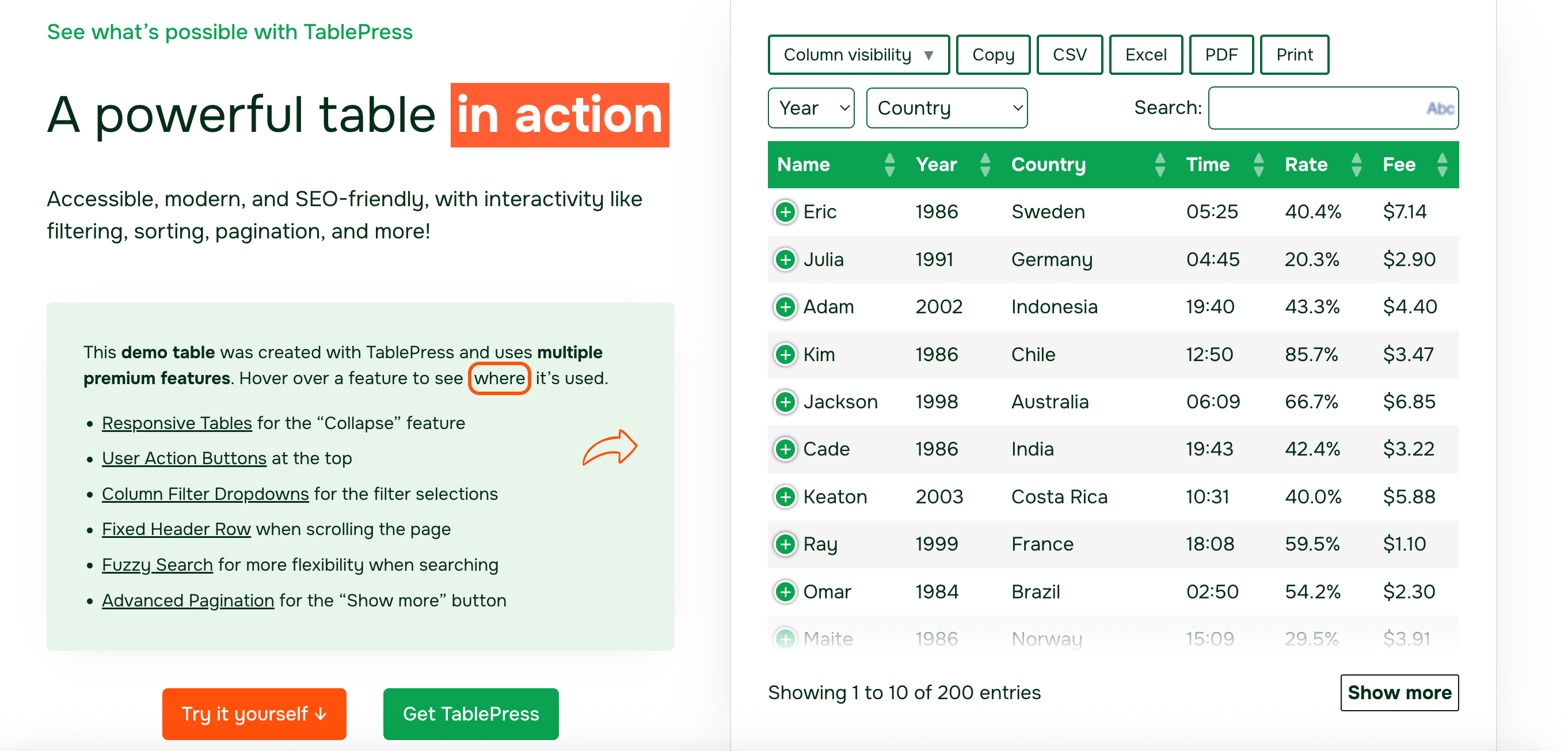This screenshot has width=1568, height=751.
Task: Expand hidden columns for Keaton
Action: (x=785, y=497)
